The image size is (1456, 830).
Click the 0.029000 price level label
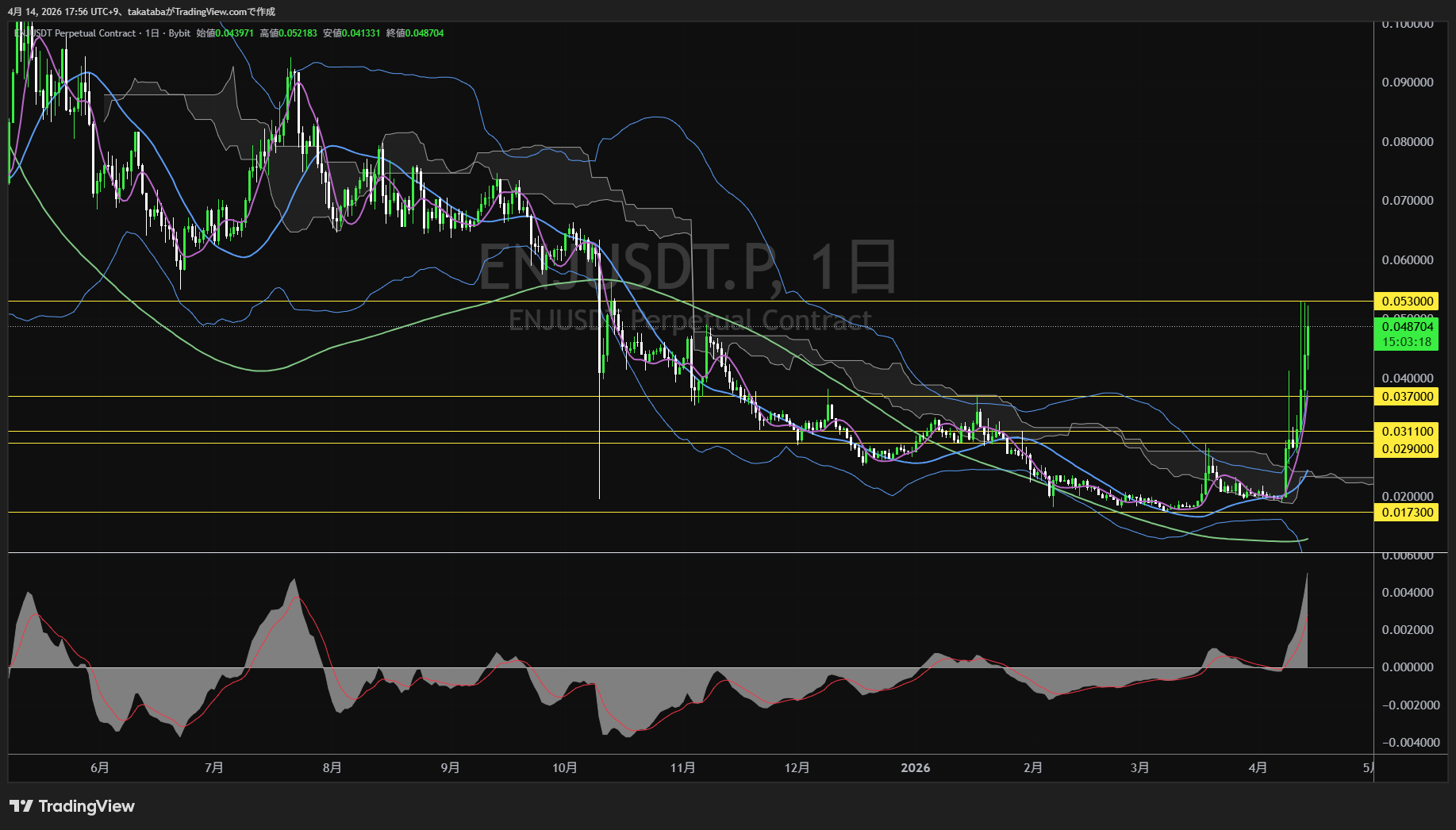1407,449
